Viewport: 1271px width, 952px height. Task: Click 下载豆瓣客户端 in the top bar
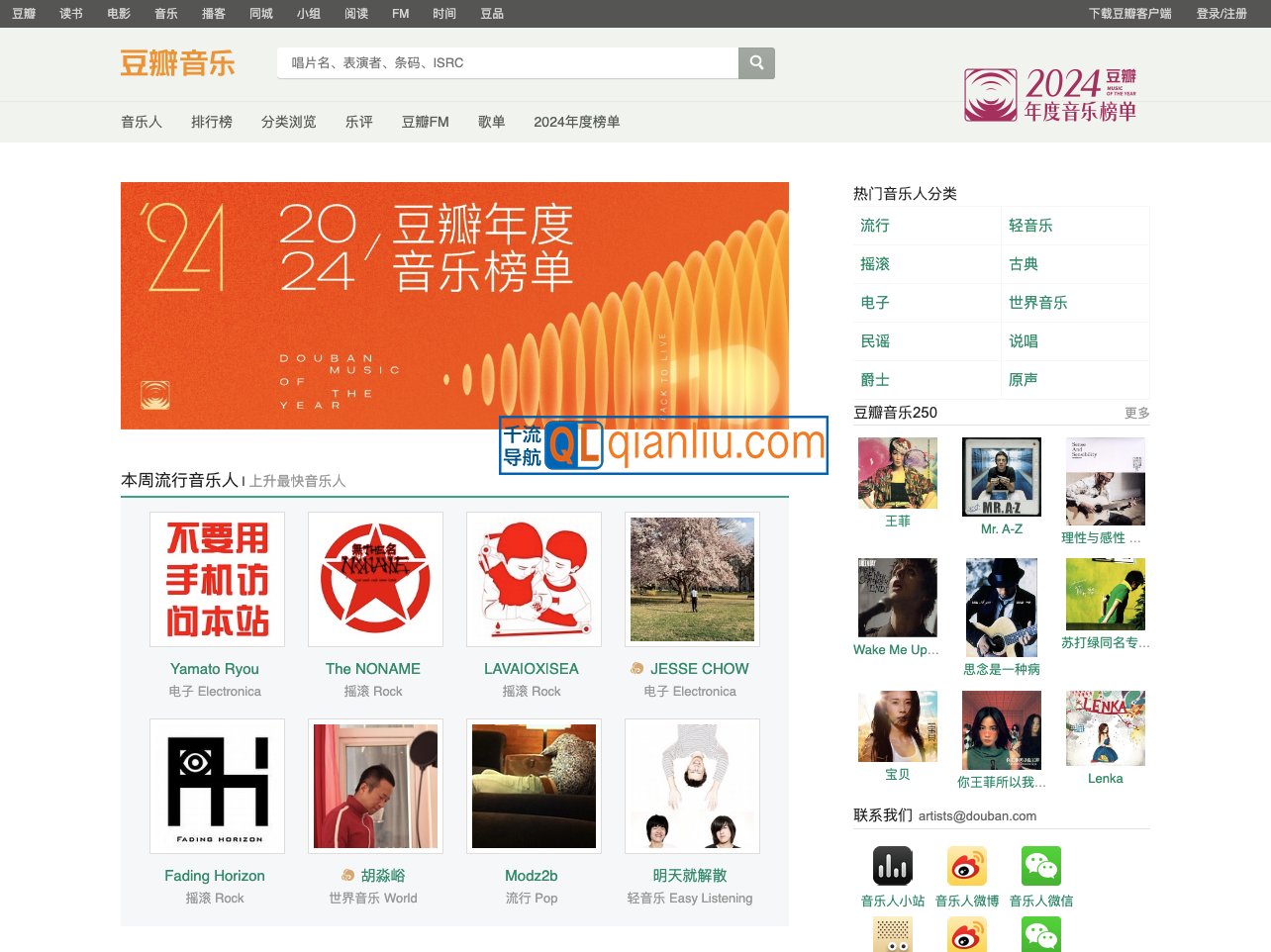pos(1129,14)
